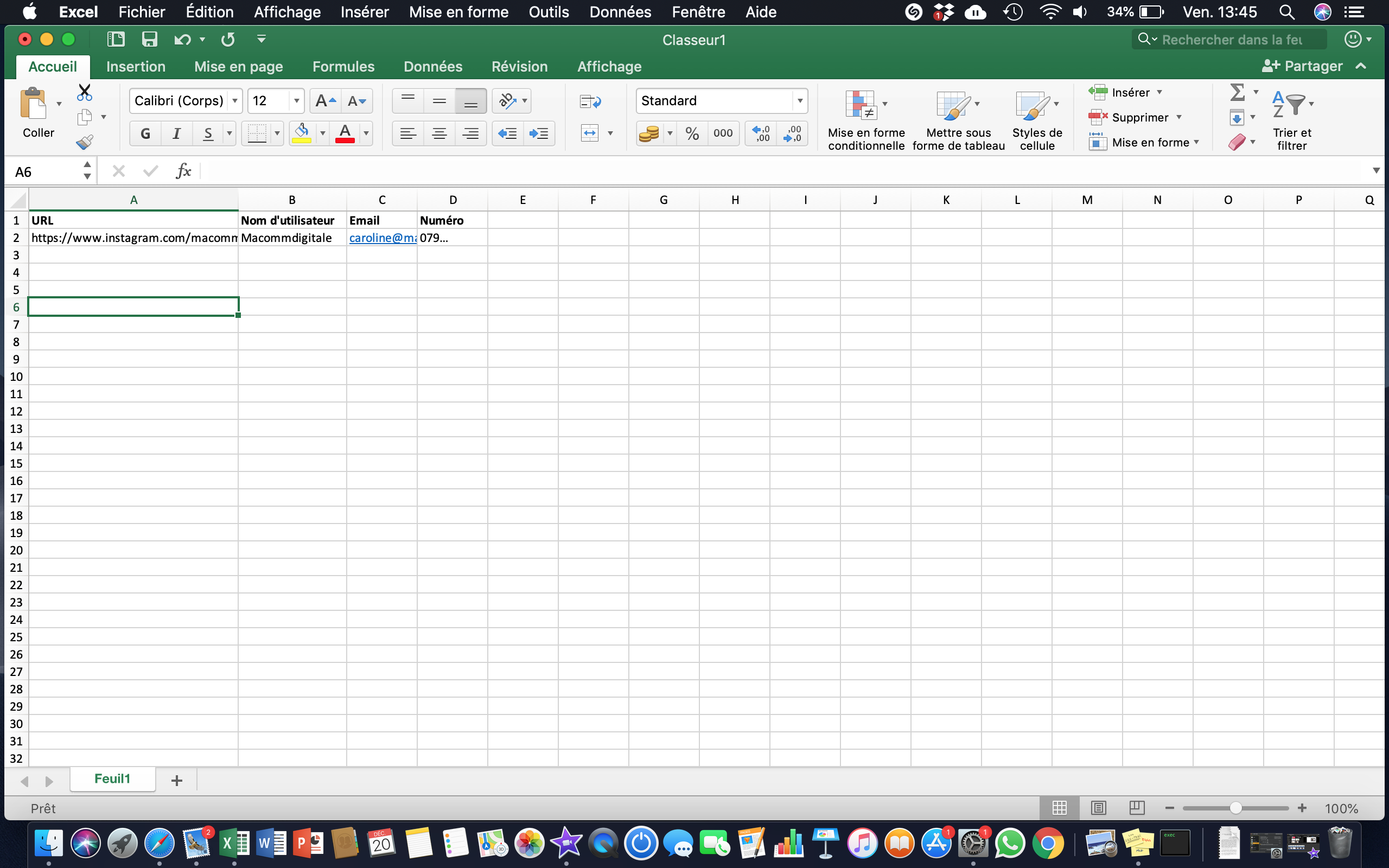The image size is (1389, 868).
Task: Increase font size with the A+ icon
Action: pyautogui.click(x=324, y=100)
